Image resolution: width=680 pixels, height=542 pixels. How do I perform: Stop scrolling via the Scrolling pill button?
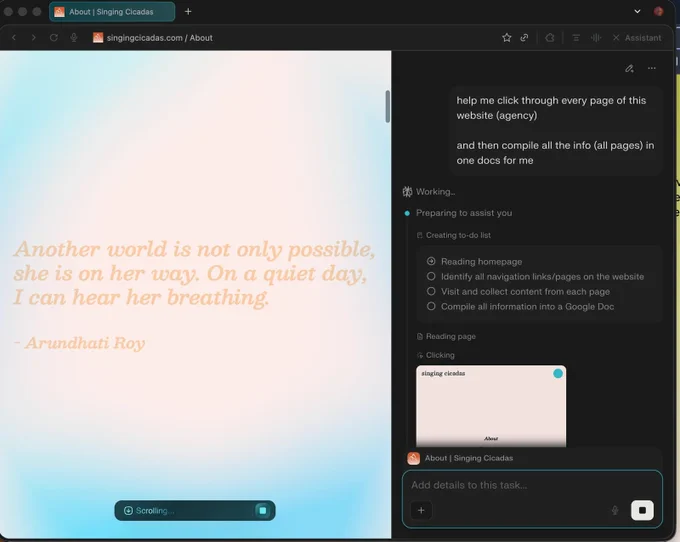262,510
